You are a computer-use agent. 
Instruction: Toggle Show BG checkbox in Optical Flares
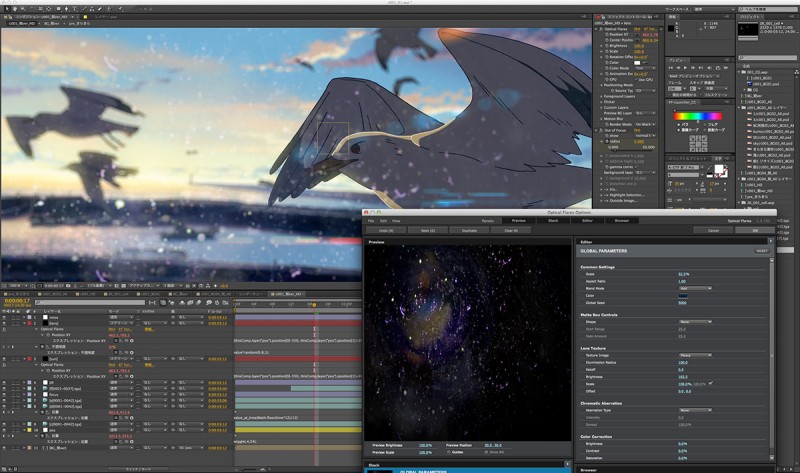(x=486, y=452)
